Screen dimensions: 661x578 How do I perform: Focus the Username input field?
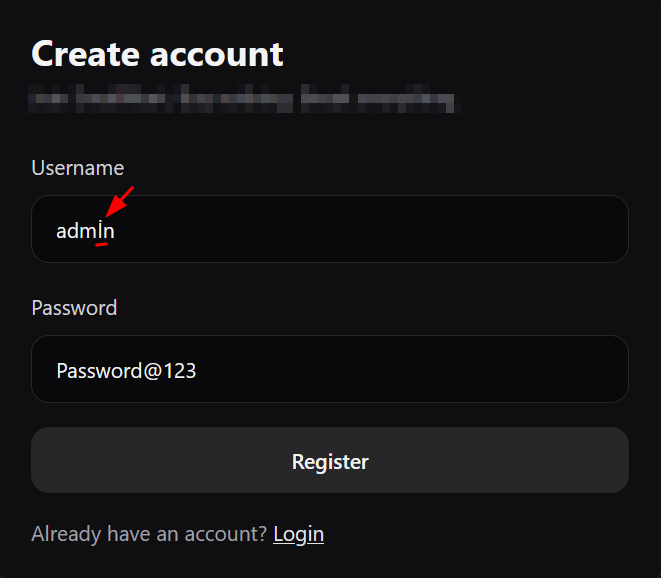[330, 229]
